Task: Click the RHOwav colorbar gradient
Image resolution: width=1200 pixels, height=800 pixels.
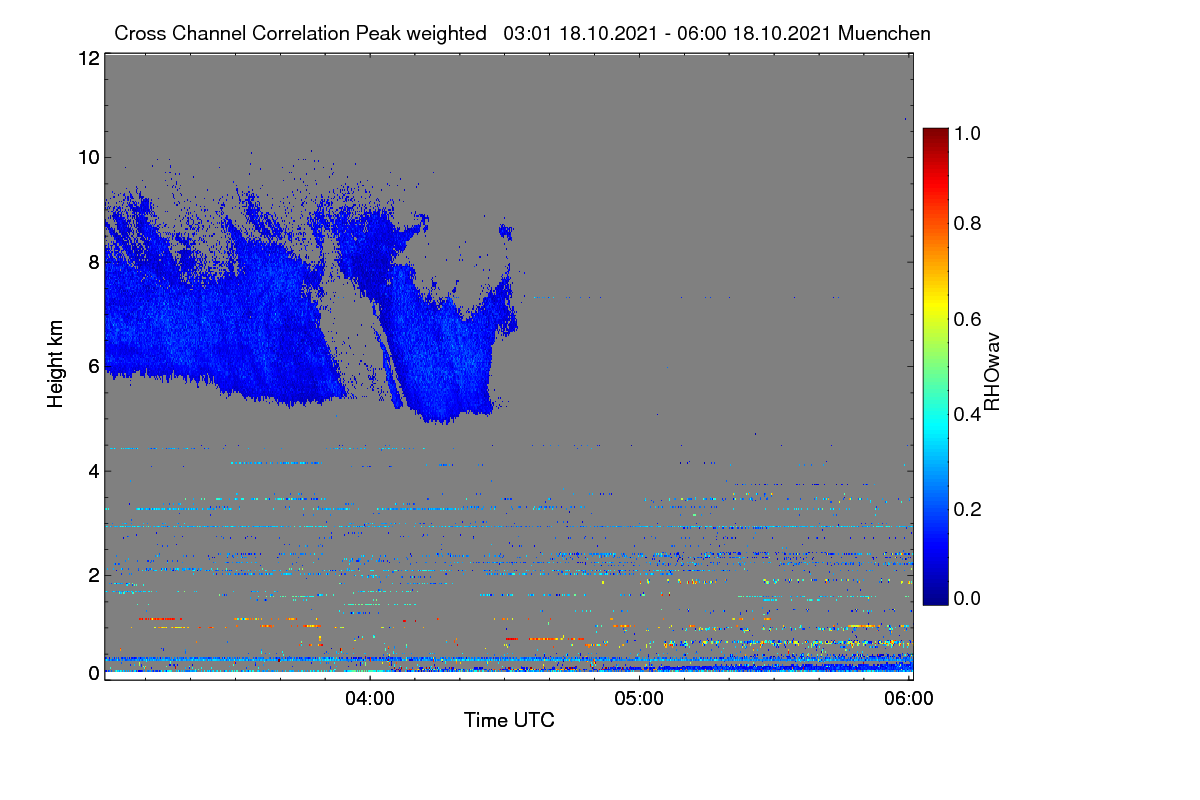Action: 935,366
